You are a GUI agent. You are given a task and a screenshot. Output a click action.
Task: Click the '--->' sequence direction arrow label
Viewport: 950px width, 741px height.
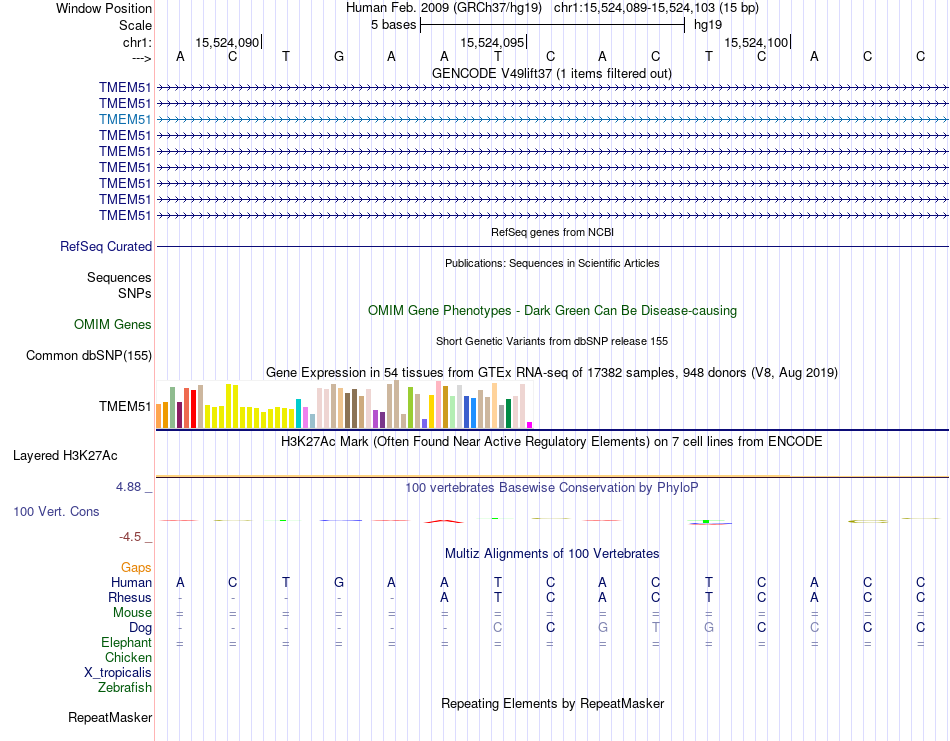coord(141,58)
